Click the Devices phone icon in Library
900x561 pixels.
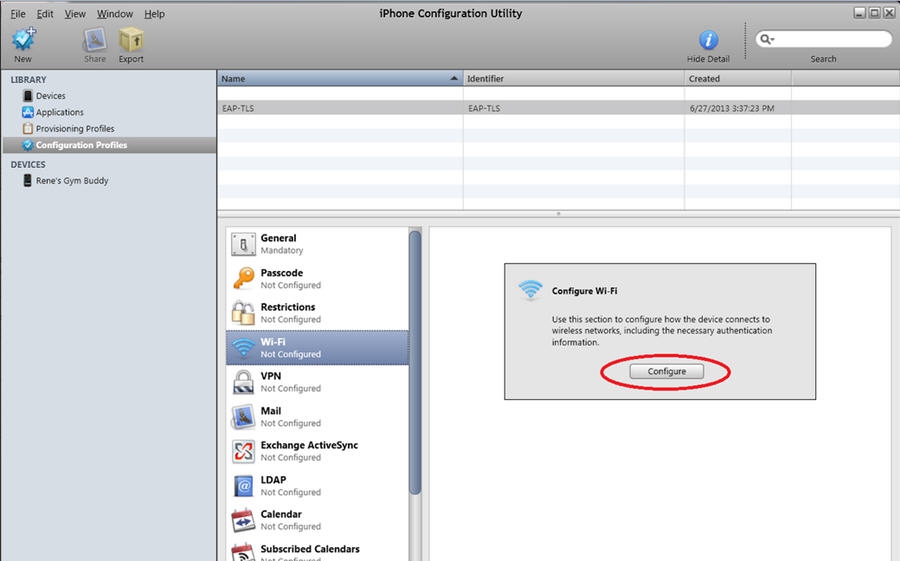(x=28, y=95)
